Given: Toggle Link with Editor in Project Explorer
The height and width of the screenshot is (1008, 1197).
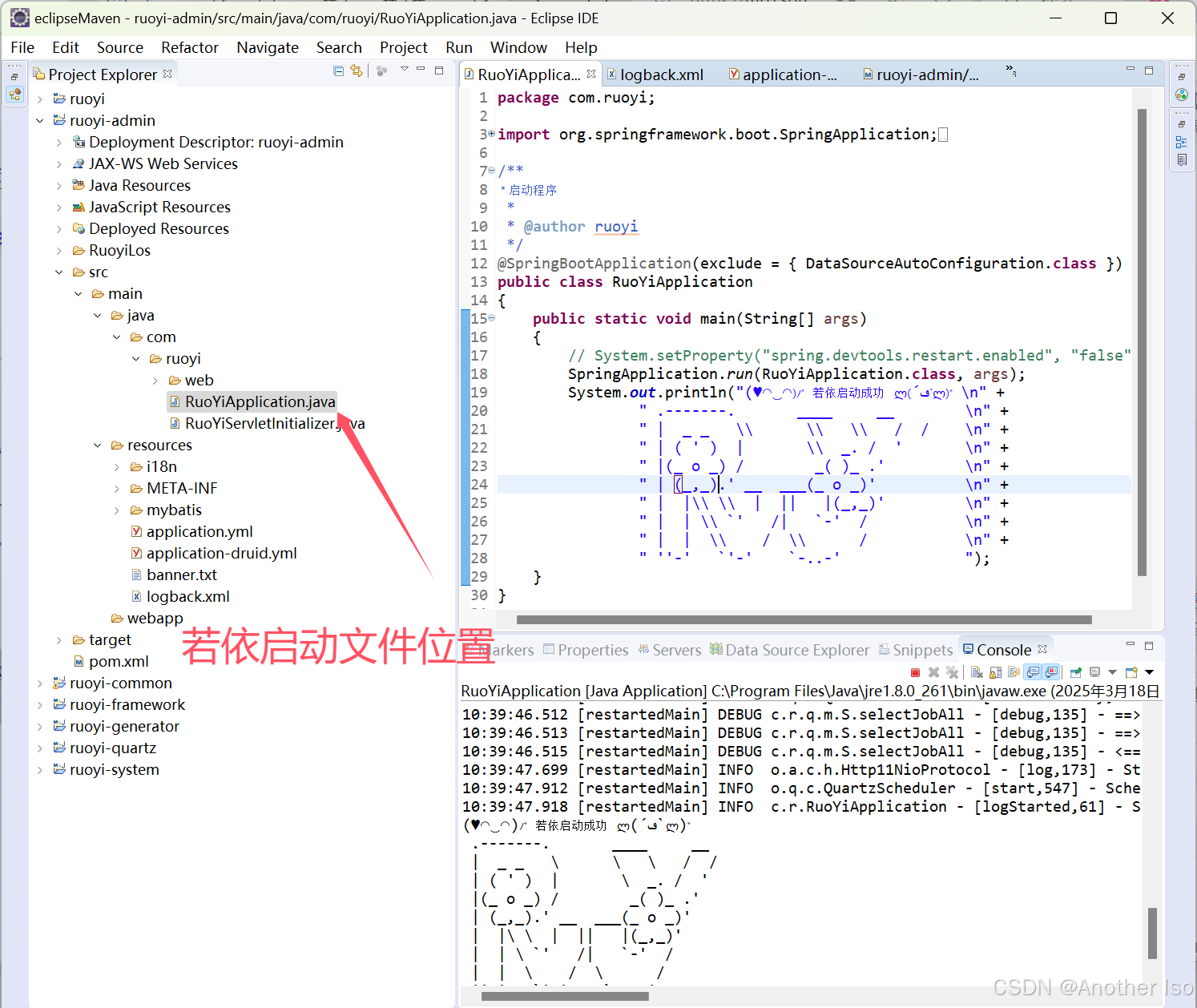Looking at the screenshot, I should click(357, 71).
